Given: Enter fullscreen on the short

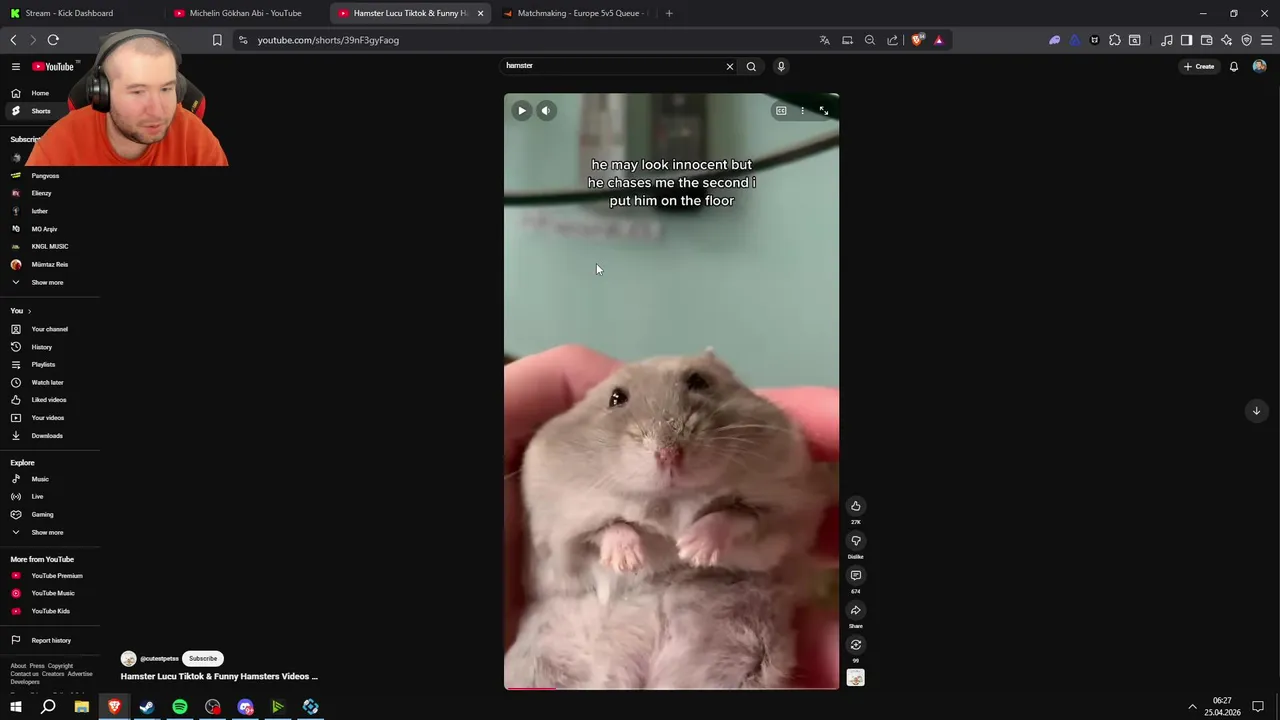Looking at the screenshot, I should coord(824,111).
